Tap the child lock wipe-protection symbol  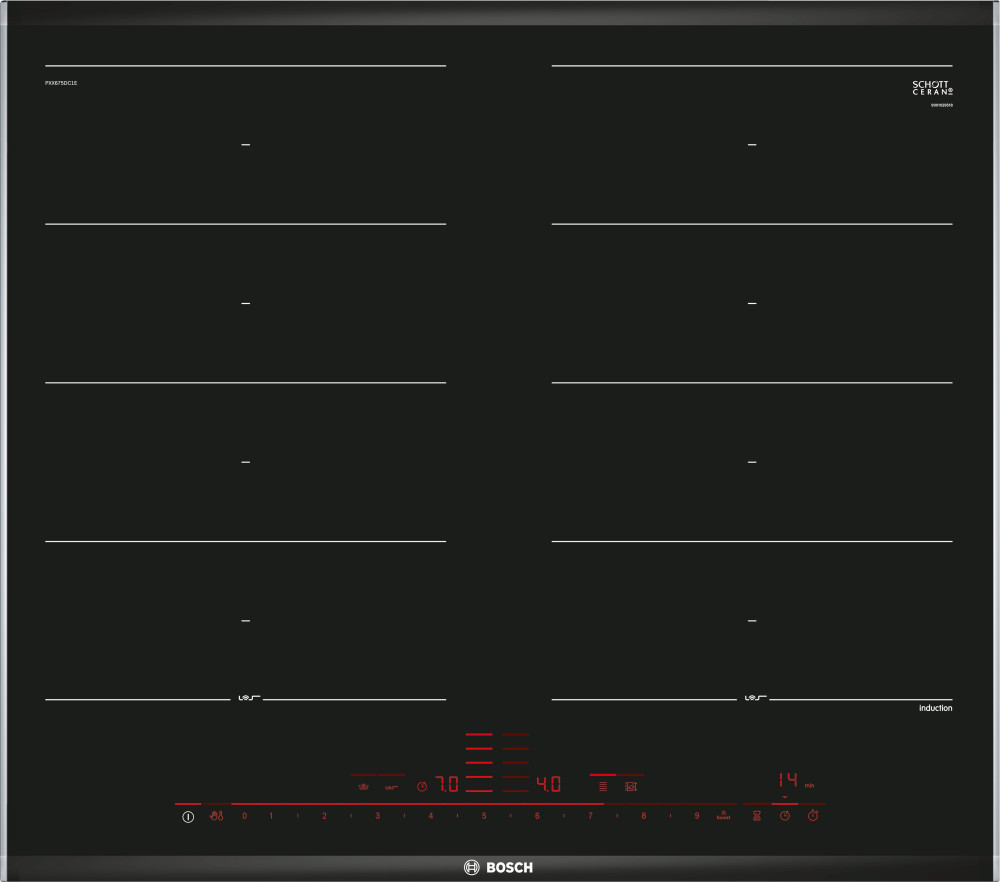pyautogui.click(x=216, y=817)
